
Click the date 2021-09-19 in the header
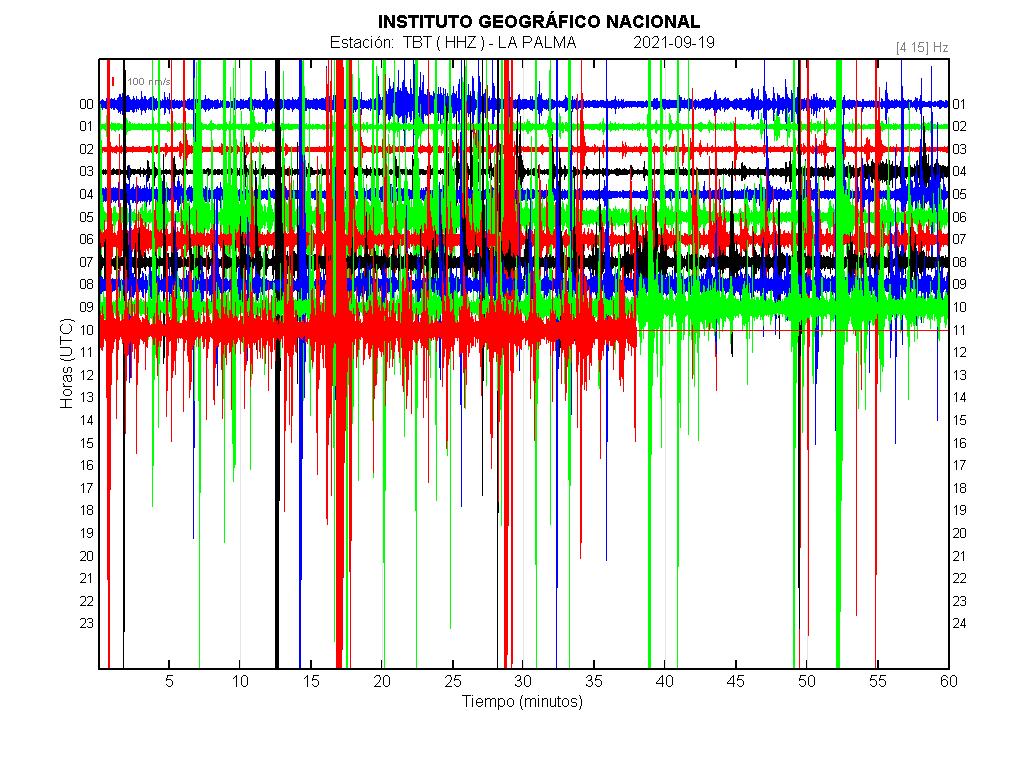(x=674, y=43)
